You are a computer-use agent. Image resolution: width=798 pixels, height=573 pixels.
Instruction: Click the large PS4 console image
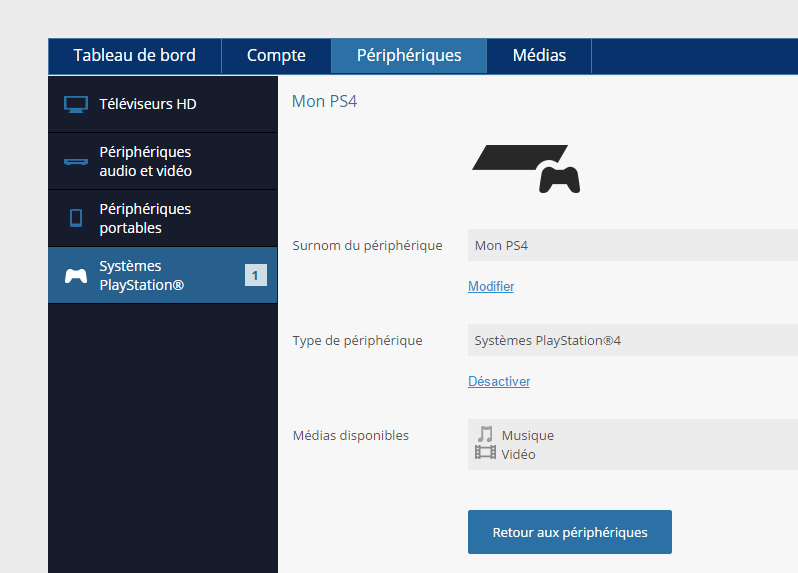click(x=526, y=168)
